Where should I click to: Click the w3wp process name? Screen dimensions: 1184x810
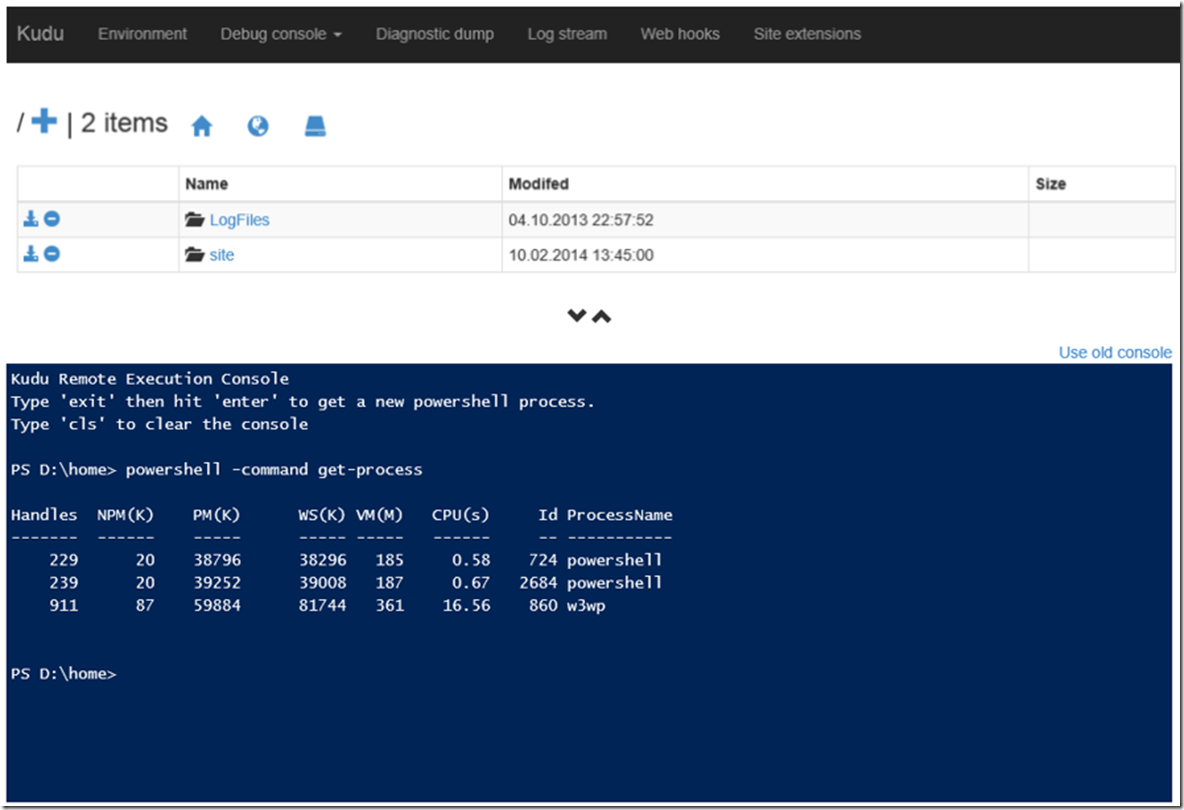coord(586,605)
